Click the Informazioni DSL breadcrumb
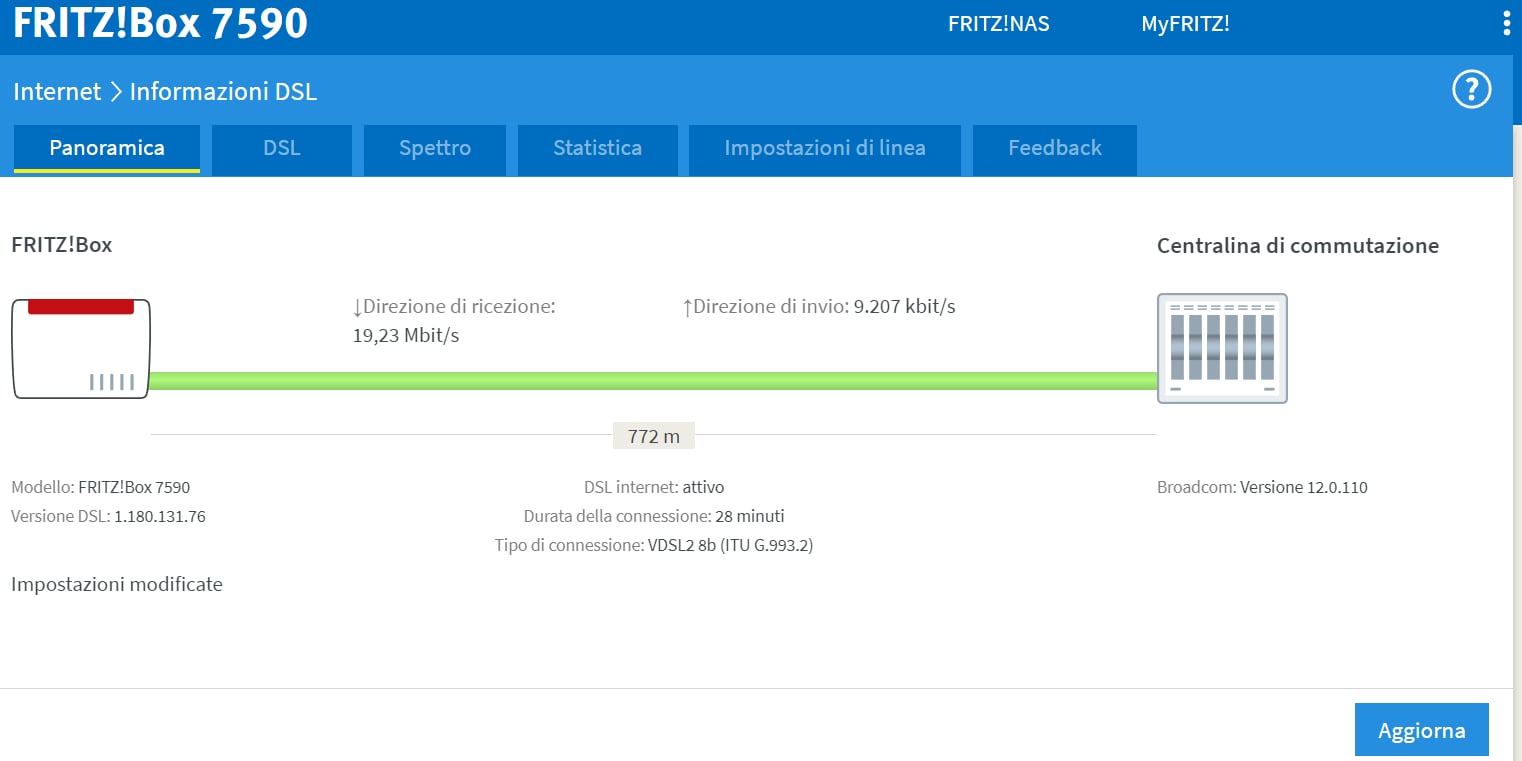Screen dimensions: 1522x761 (x=223, y=92)
